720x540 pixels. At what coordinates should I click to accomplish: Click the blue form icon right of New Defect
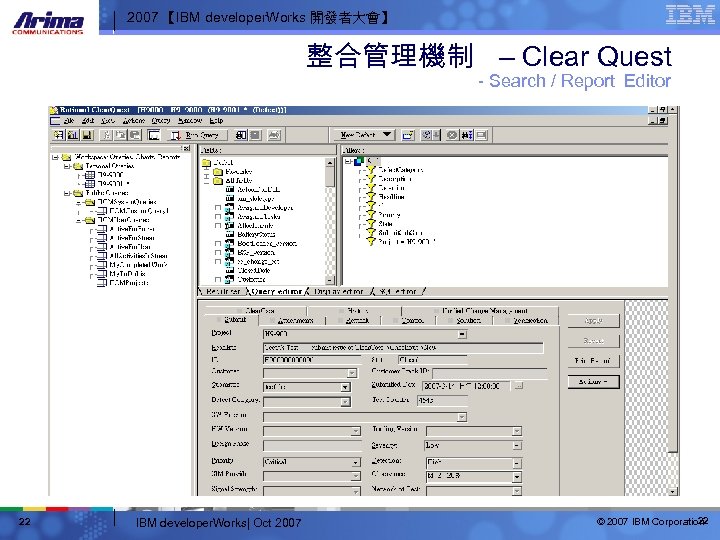point(408,135)
